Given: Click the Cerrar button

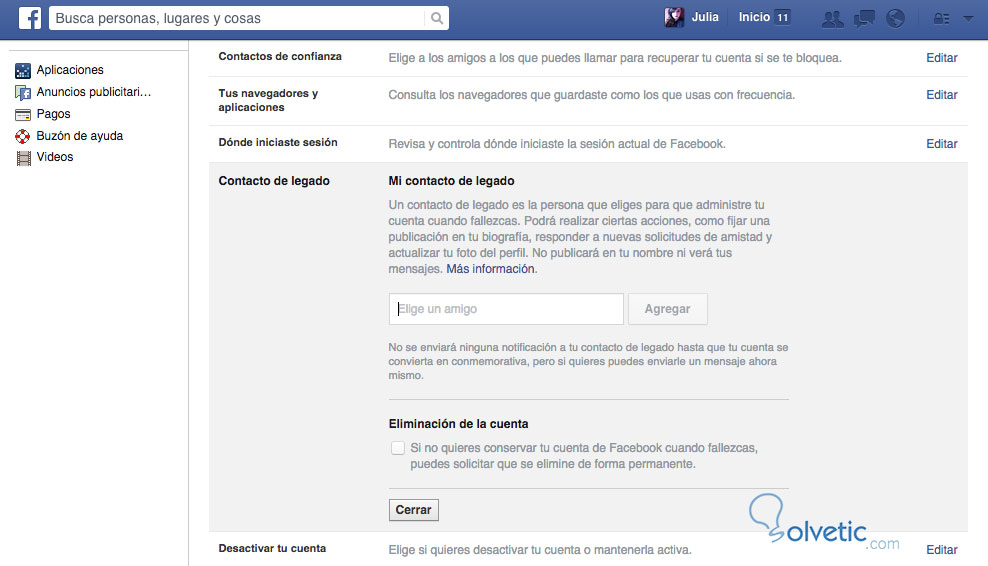Looking at the screenshot, I should (413, 510).
